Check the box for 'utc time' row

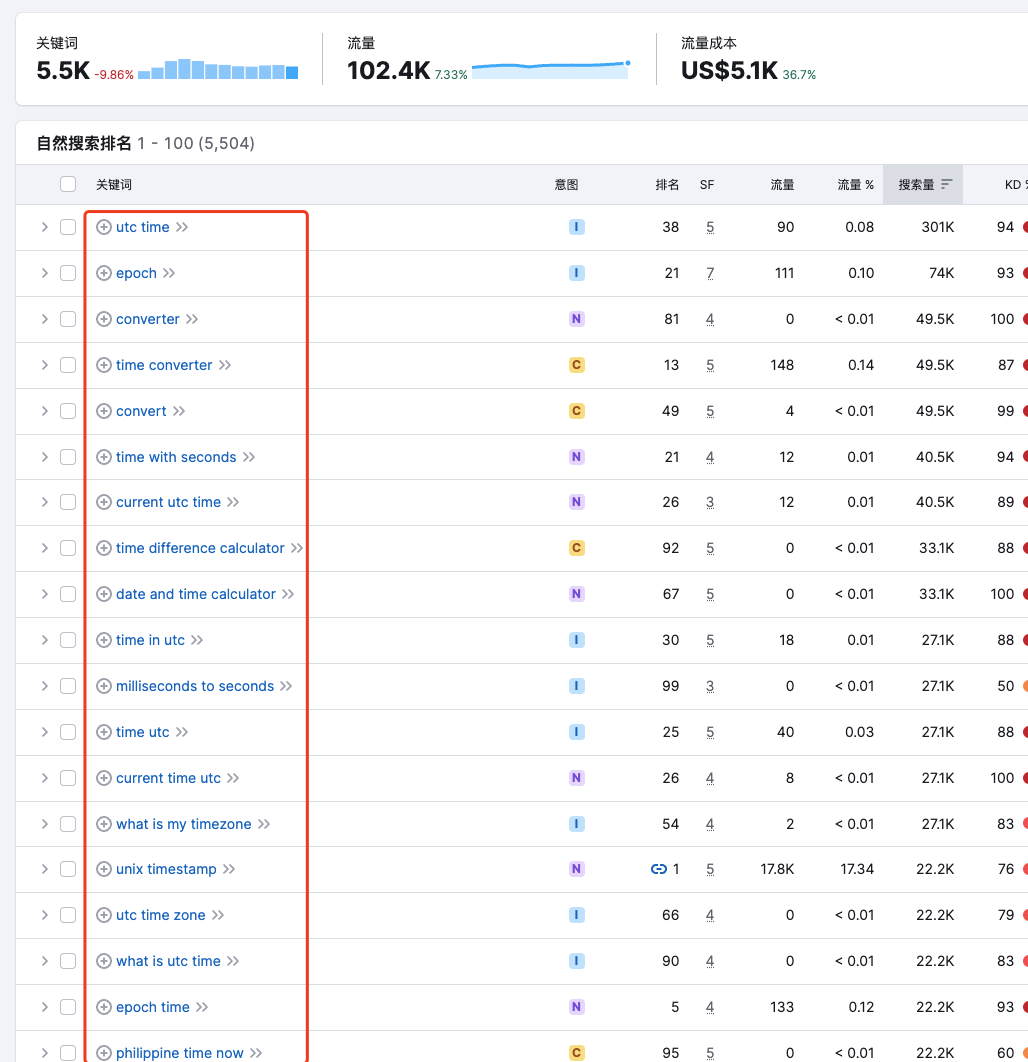pos(68,227)
